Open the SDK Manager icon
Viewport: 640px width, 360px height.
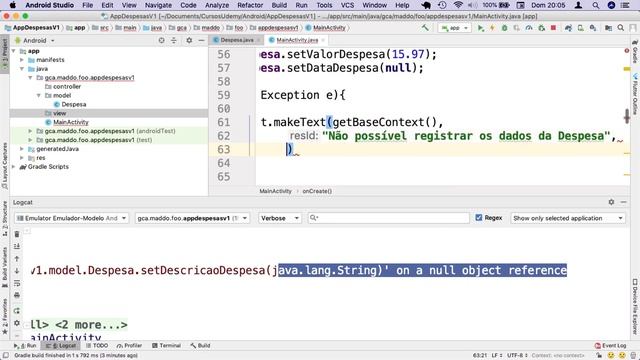point(593,28)
